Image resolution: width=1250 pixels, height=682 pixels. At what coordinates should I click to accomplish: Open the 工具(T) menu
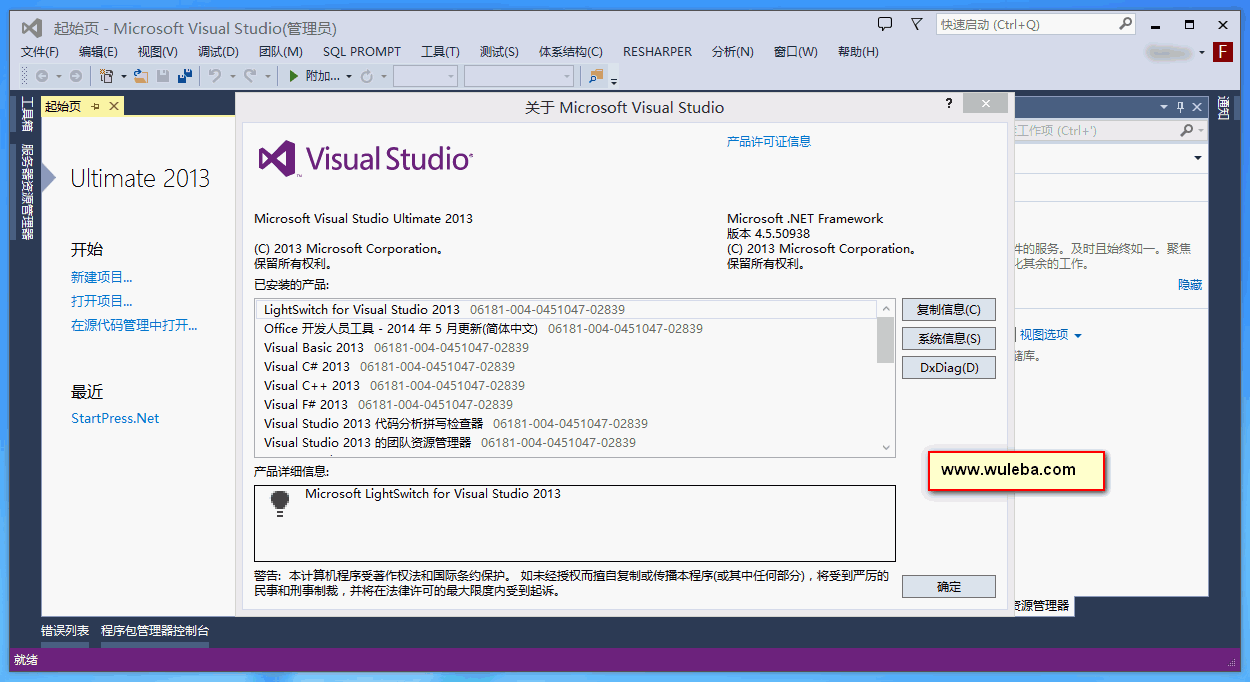point(440,52)
